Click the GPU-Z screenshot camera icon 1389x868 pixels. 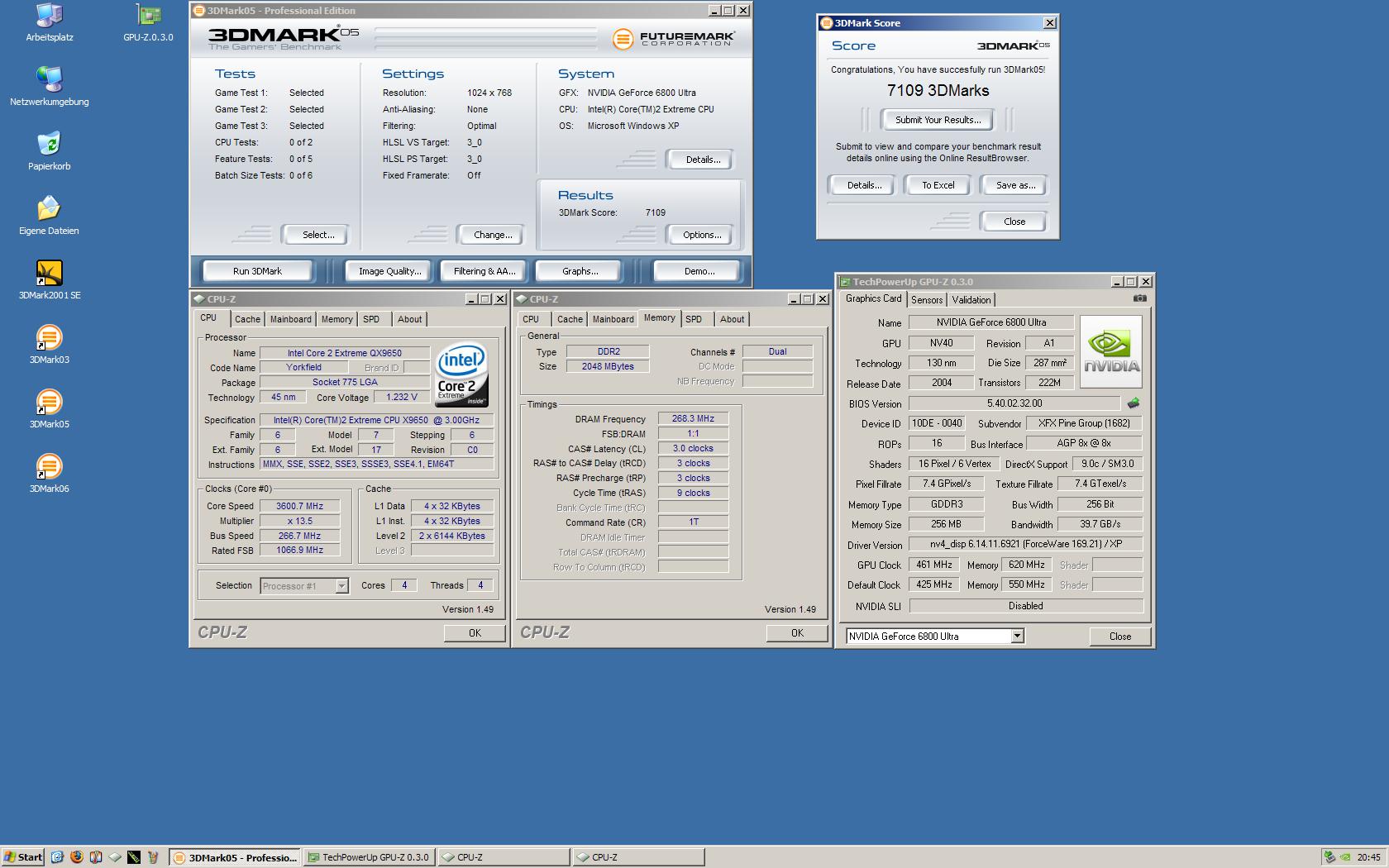[1139, 298]
